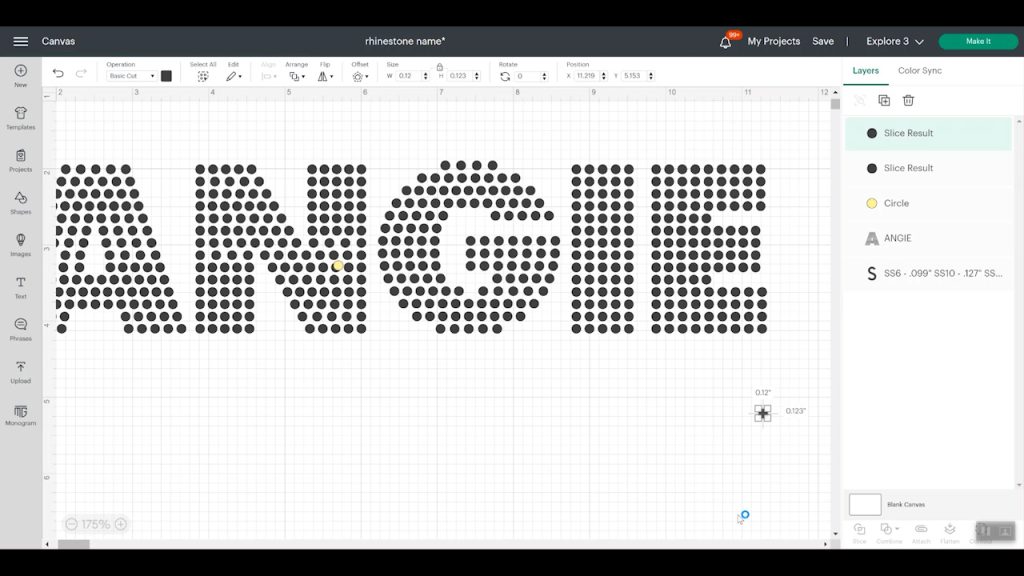Open the Operation Basic Cut dropdown
Screen dimensions: 1024x576
131,76
